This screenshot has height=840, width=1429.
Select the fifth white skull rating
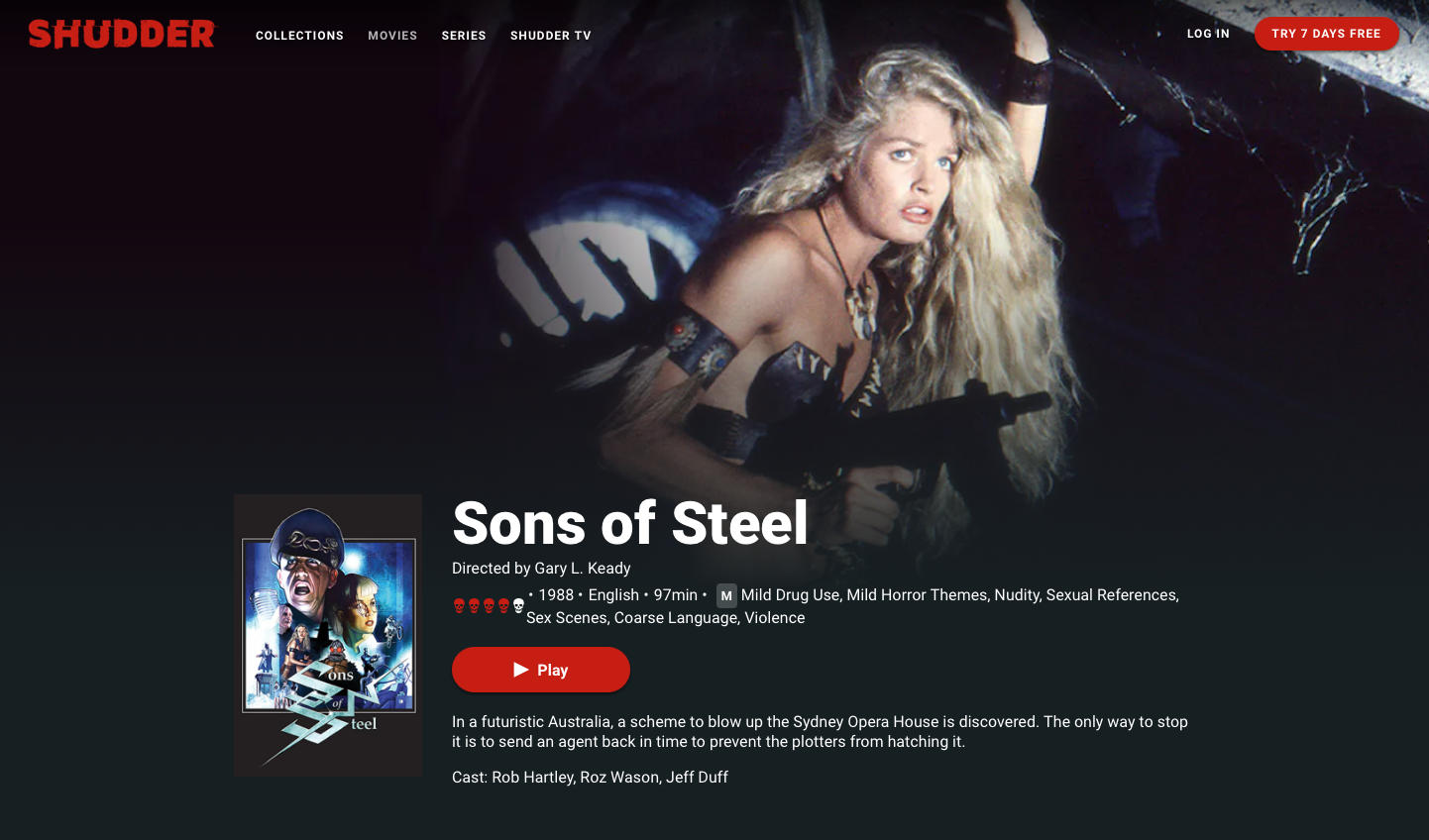click(518, 605)
